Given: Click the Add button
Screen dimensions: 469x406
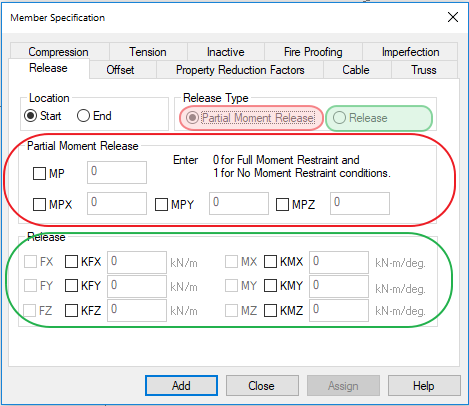Looking at the screenshot, I should pos(181,386).
